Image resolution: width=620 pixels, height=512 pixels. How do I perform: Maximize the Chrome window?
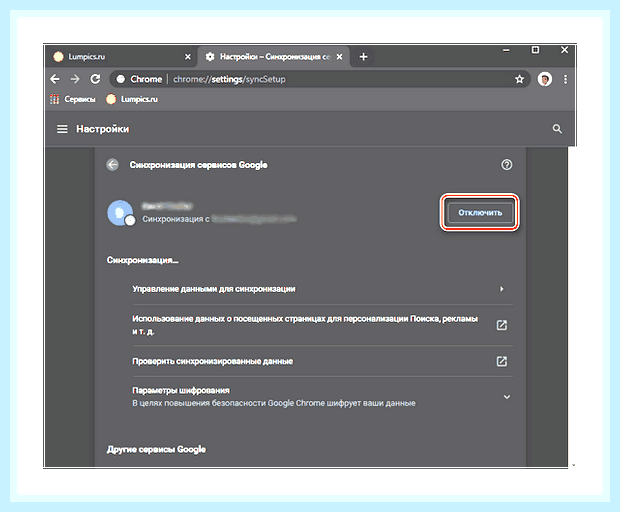(x=535, y=50)
